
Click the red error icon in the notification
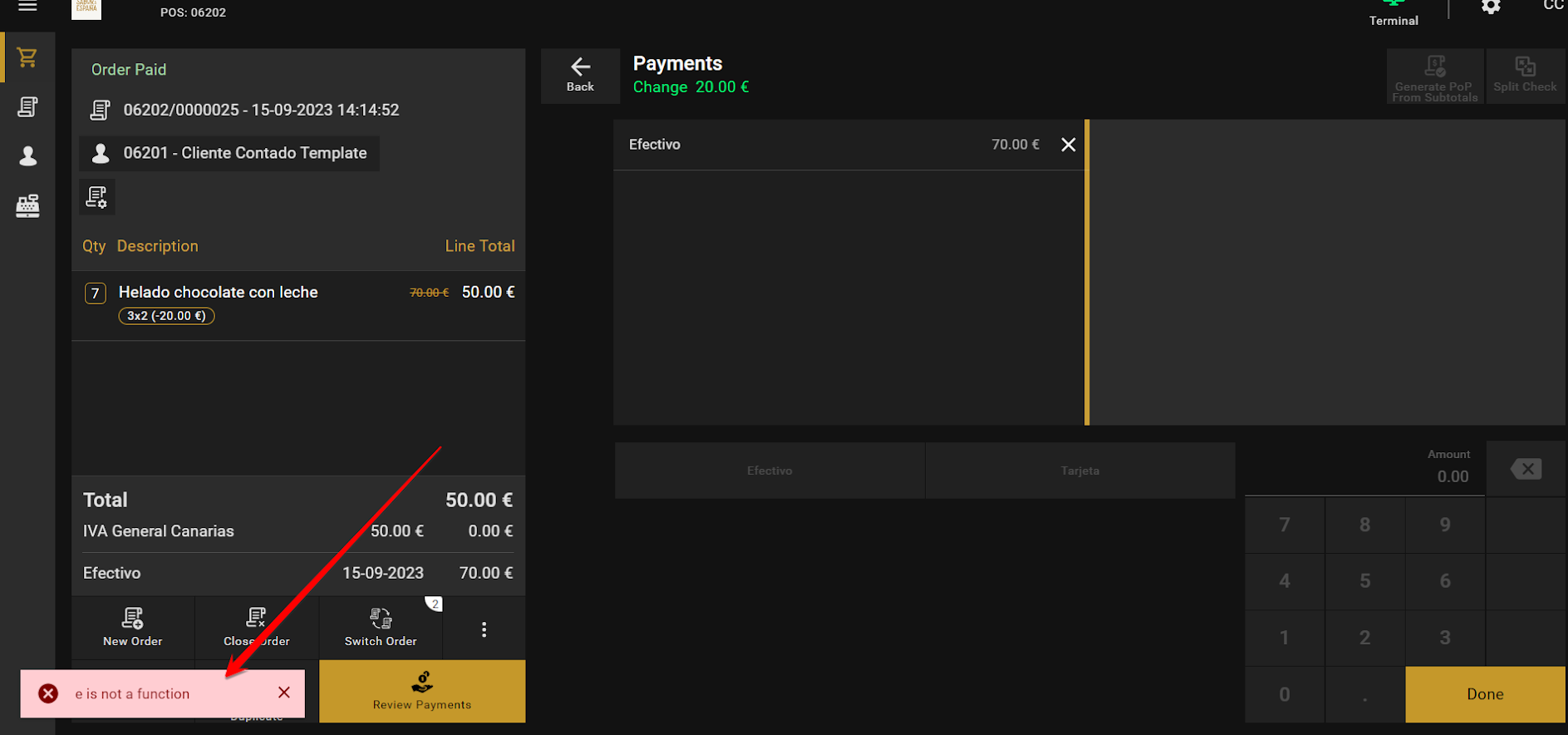point(48,693)
